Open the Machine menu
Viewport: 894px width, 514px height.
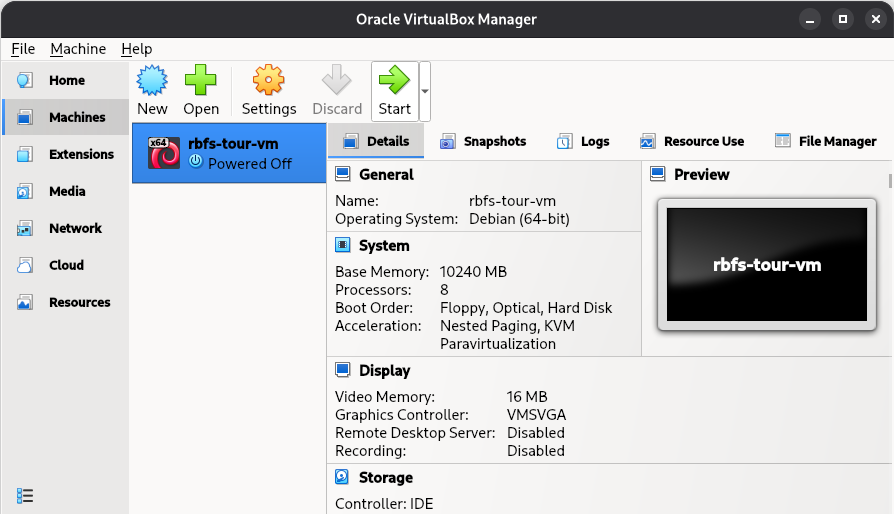click(78, 49)
